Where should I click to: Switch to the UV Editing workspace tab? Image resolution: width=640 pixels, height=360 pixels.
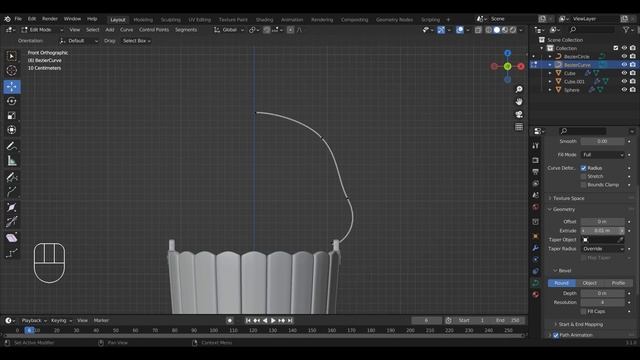(200, 20)
